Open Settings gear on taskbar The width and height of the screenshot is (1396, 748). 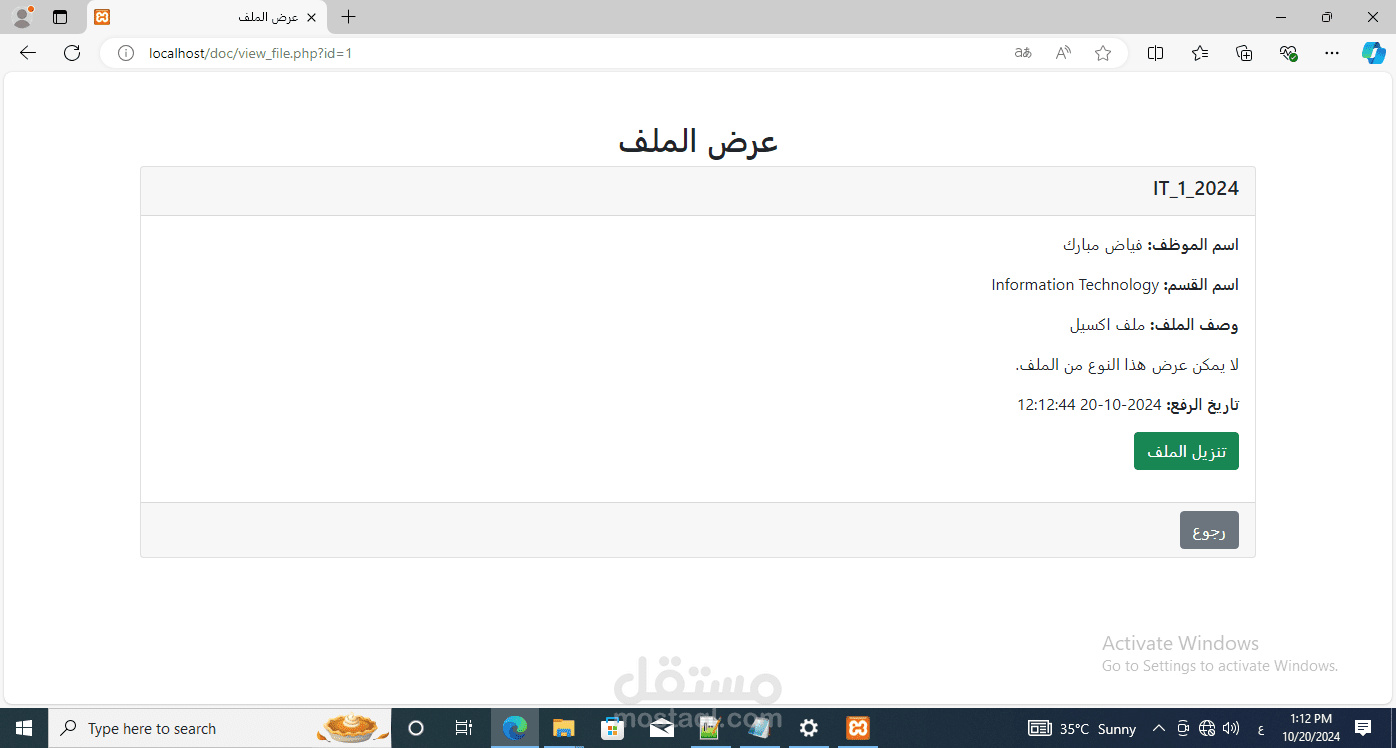coord(809,728)
